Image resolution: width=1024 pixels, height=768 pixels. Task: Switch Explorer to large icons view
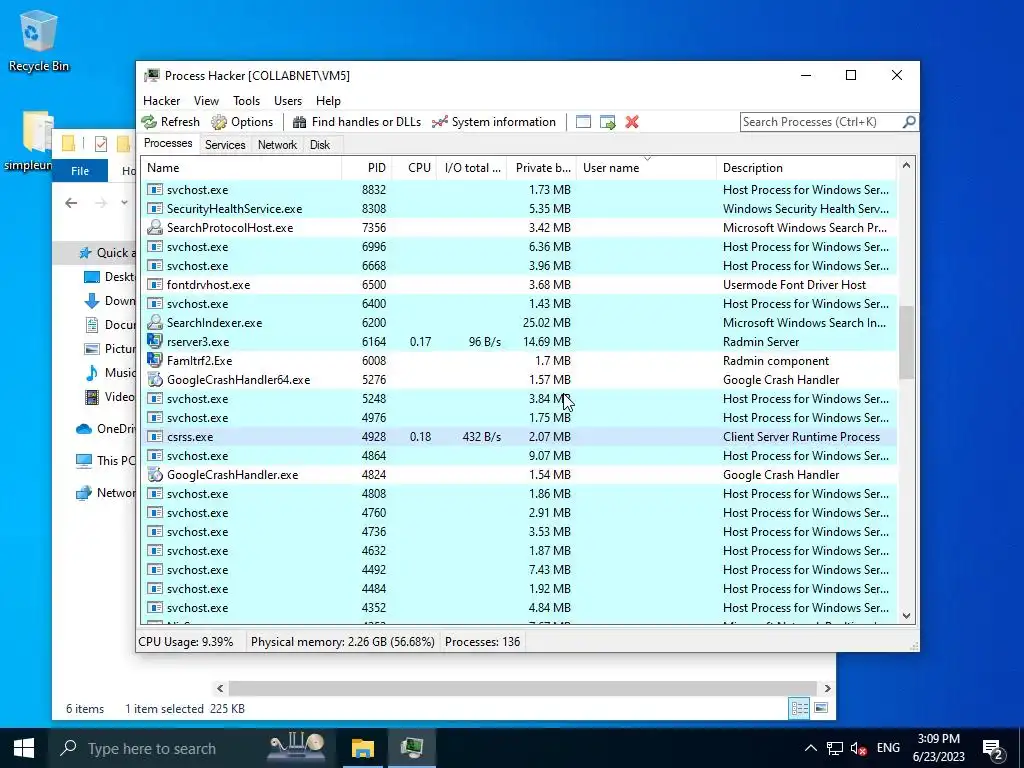[x=821, y=708]
